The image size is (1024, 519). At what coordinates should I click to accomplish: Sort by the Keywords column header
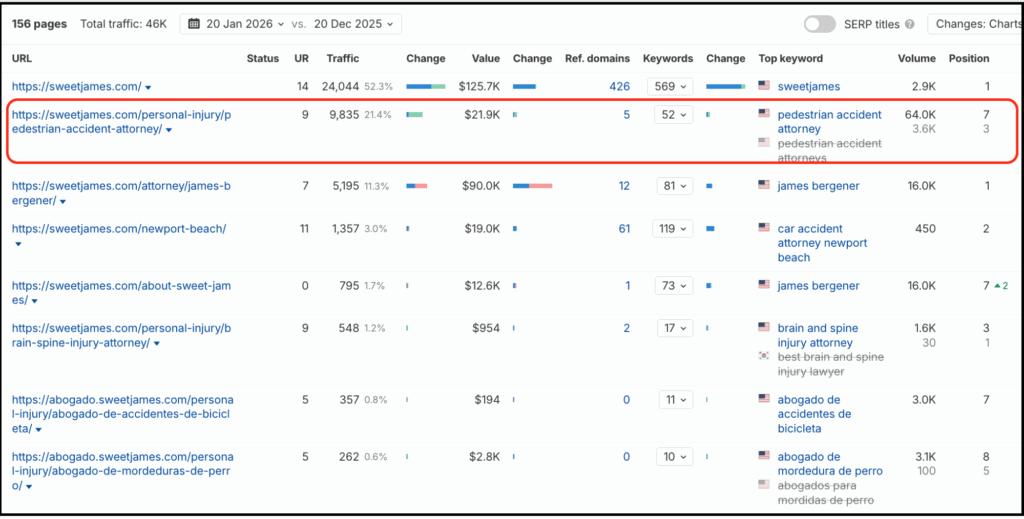(667, 58)
